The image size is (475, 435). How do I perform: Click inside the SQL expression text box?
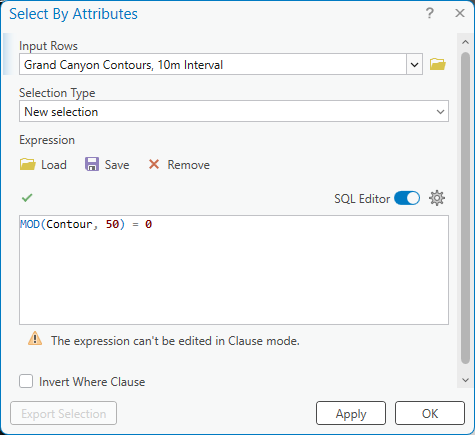tap(234, 270)
